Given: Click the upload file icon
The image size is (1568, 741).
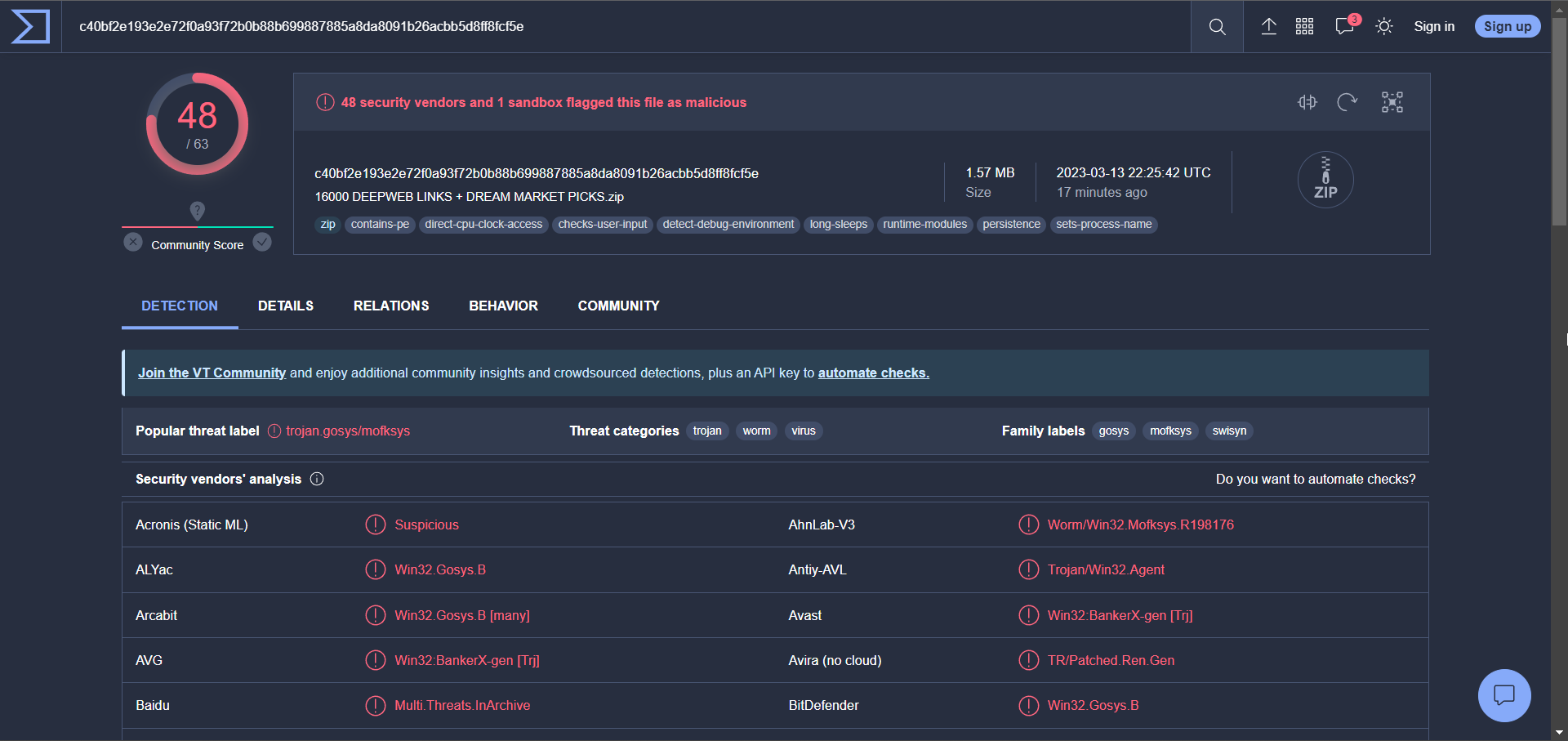Looking at the screenshot, I should tap(1268, 26).
